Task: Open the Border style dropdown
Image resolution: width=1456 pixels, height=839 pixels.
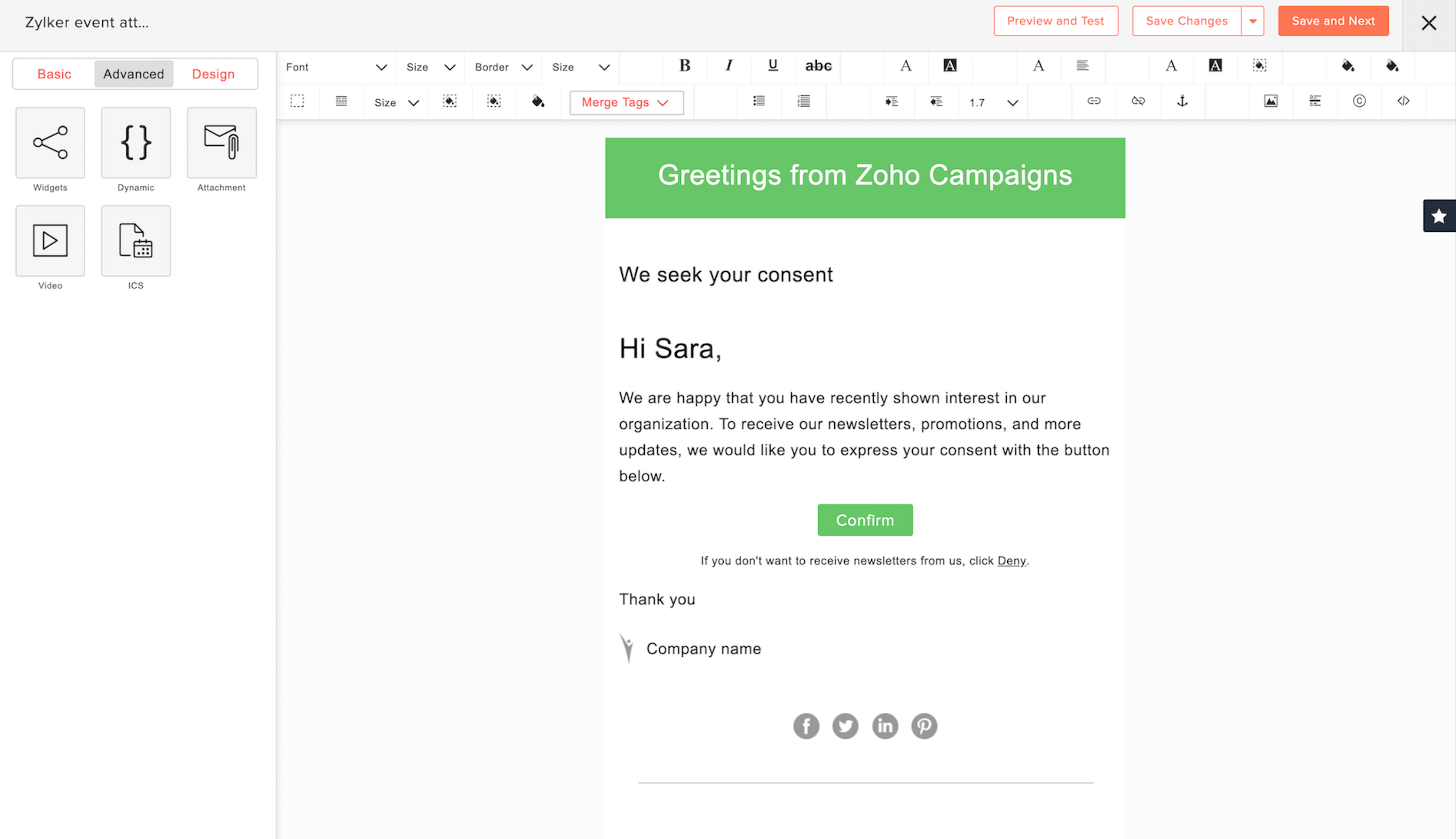Action: pyautogui.click(x=503, y=67)
